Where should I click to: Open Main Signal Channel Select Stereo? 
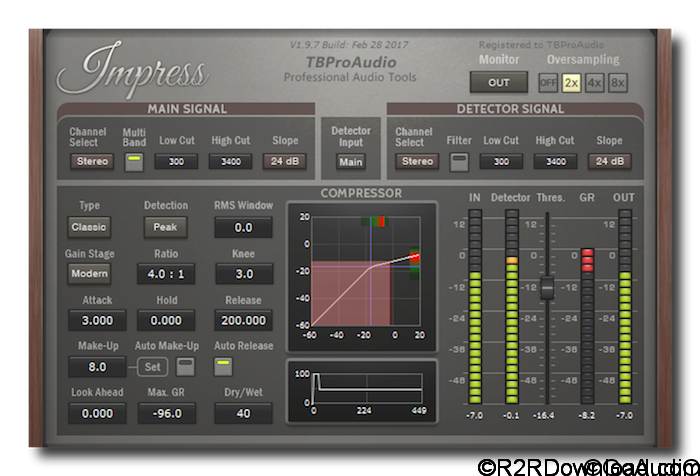tap(91, 161)
